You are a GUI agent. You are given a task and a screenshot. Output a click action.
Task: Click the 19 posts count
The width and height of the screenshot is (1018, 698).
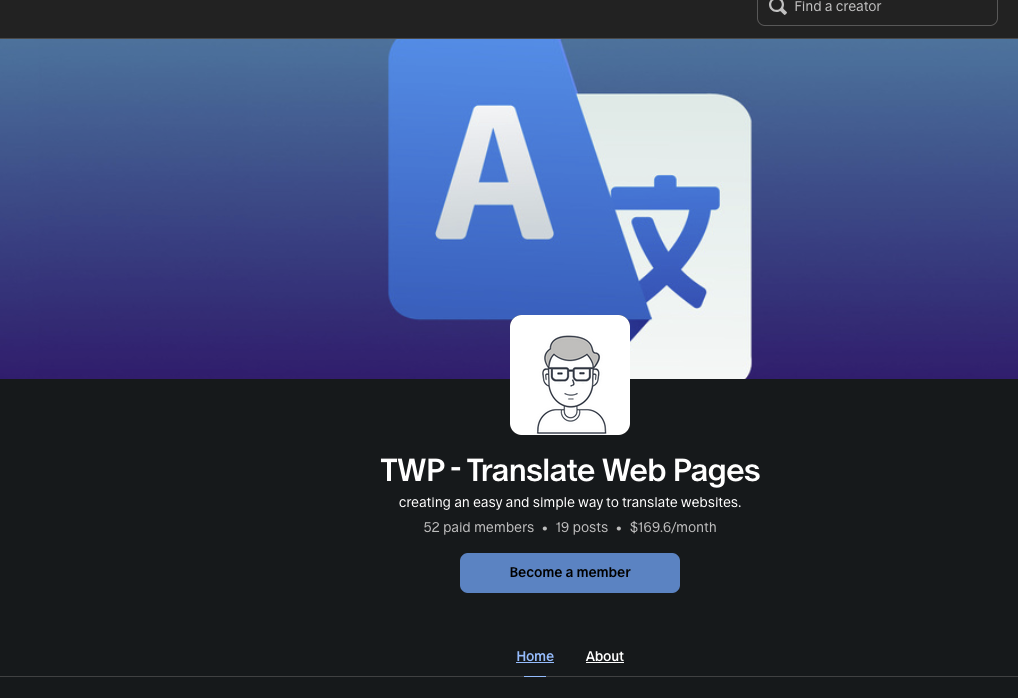(x=581, y=527)
